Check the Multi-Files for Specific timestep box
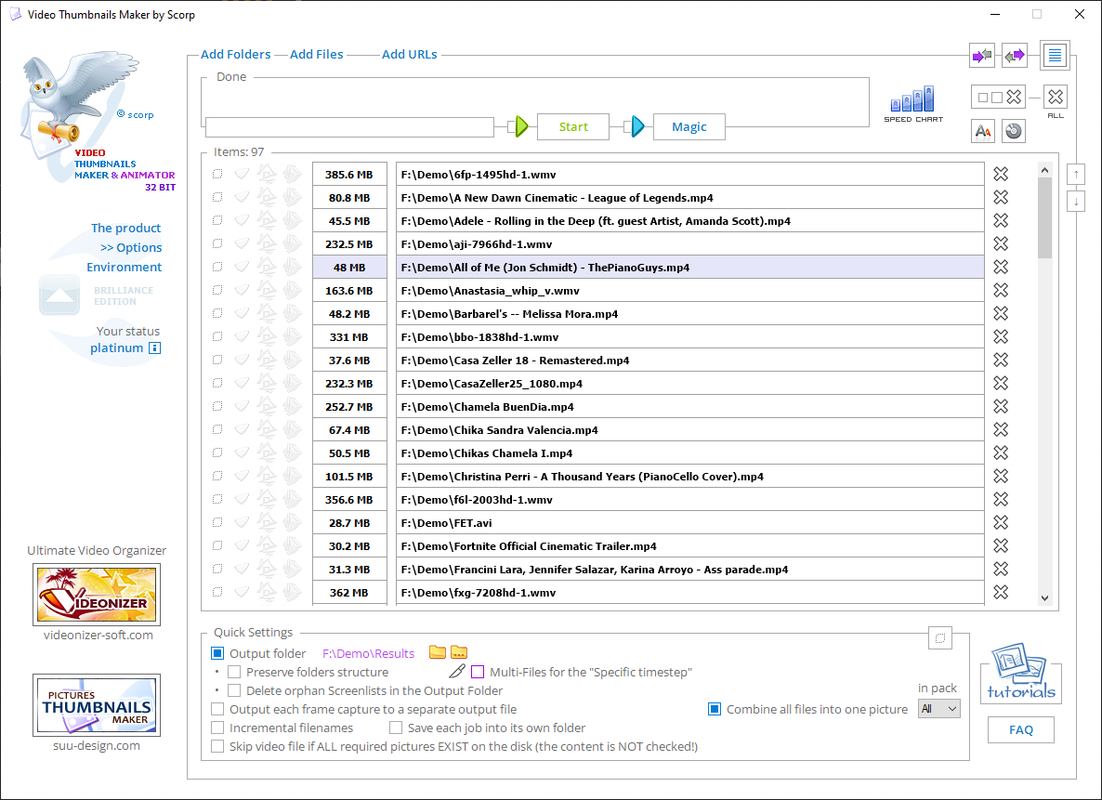The height and width of the screenshot is (800, 1102). [478, 672]
